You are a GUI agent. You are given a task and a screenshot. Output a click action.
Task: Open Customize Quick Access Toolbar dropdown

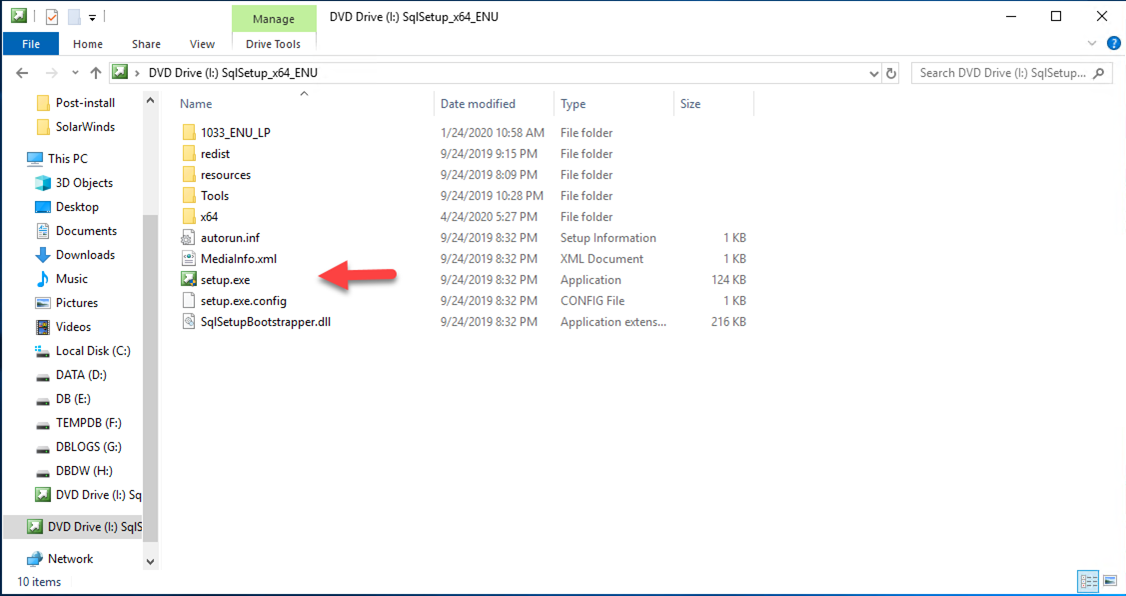tap(93, 17)
